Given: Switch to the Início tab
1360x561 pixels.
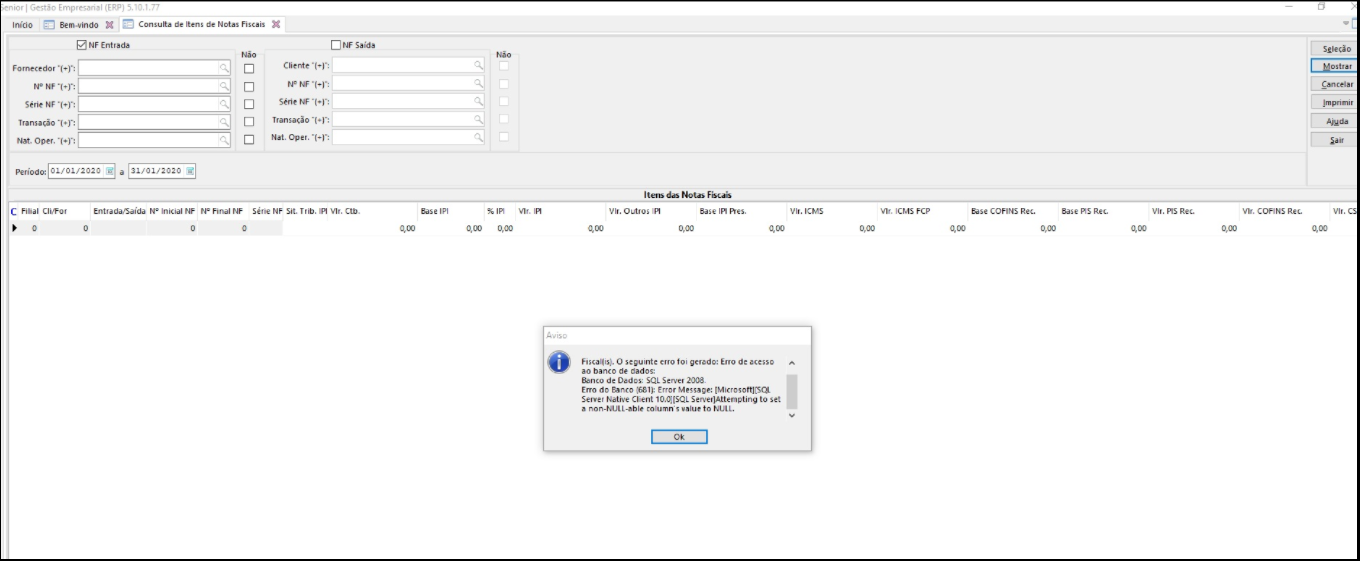Looking at the screenshot, I should pos(23,24).
